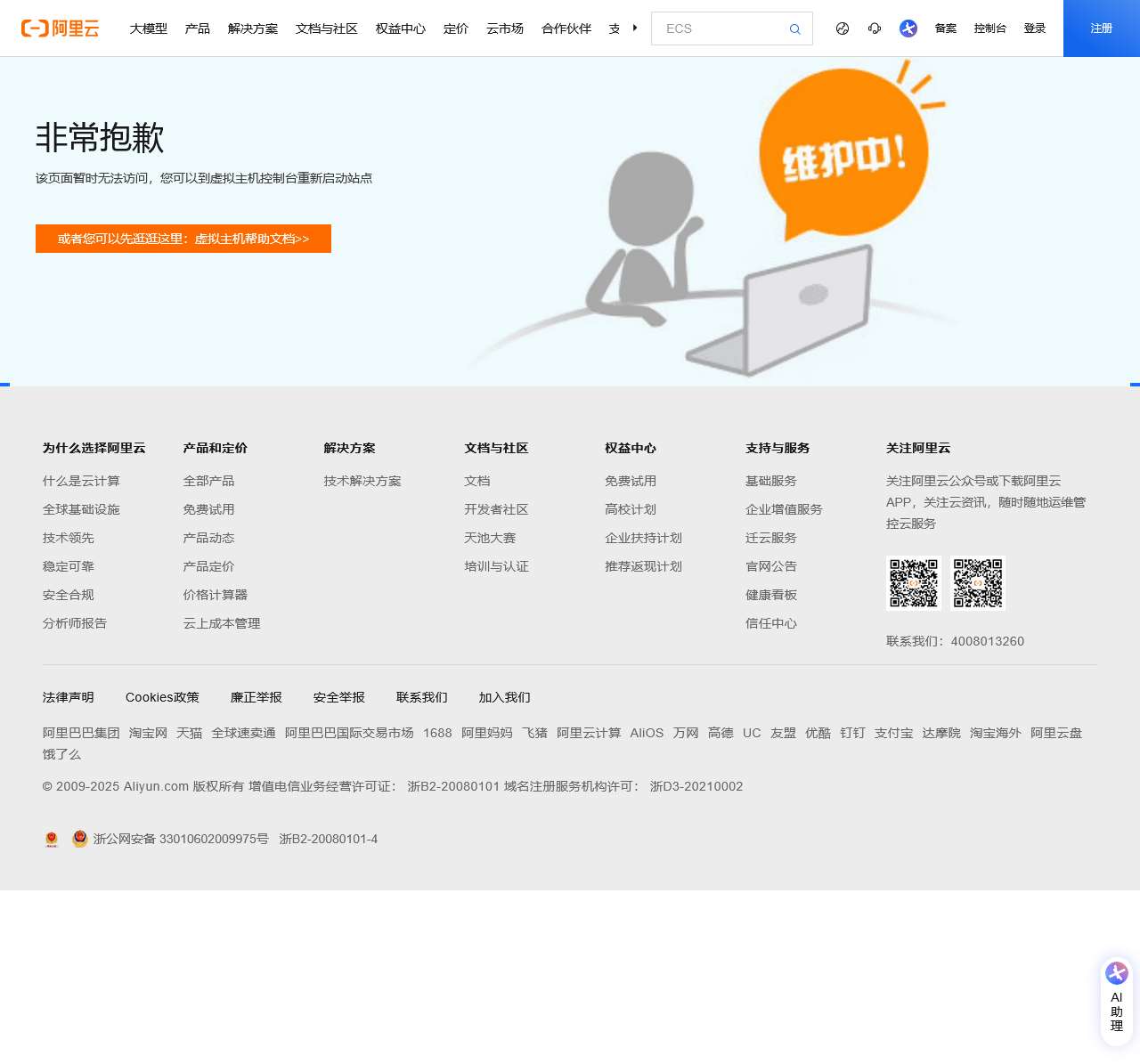Open 云上成本管理 footer link
1140x1064 pixels.
click(222, 623)
